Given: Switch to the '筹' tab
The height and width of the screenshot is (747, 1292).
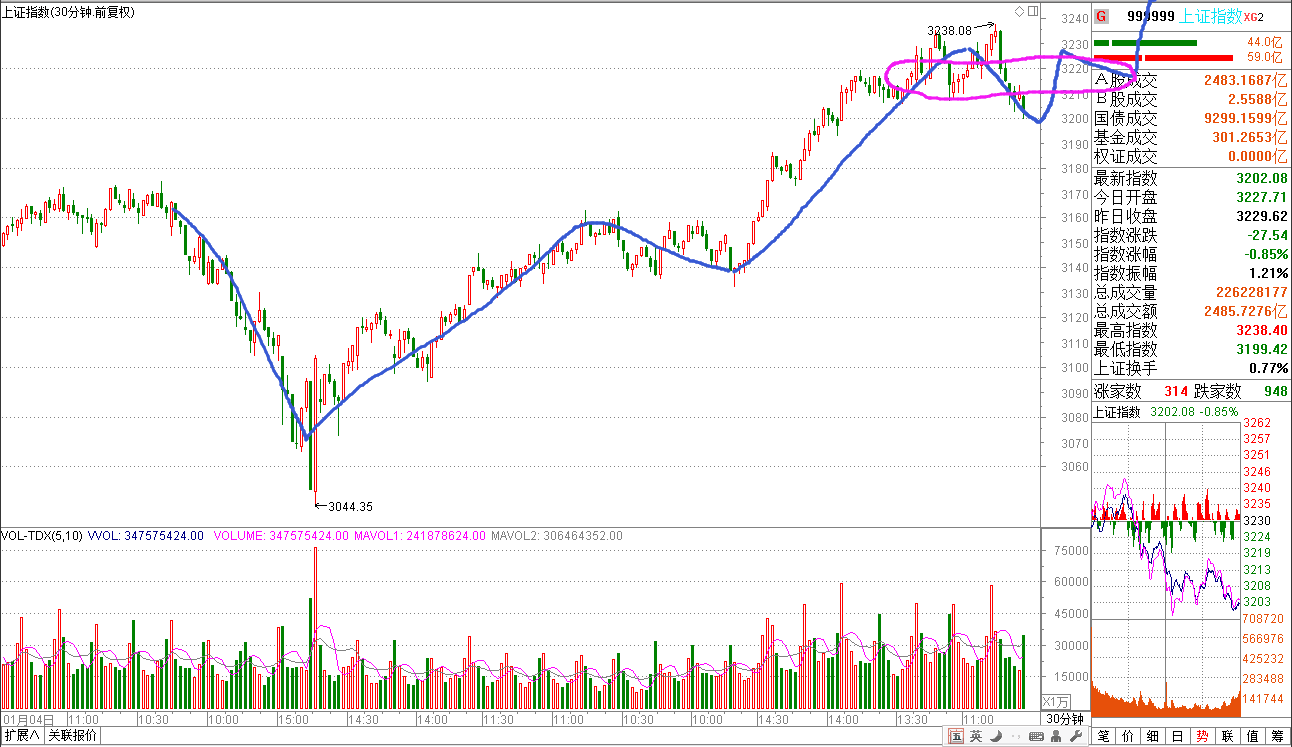Looking at the screenshot, I should point(1277,736).
